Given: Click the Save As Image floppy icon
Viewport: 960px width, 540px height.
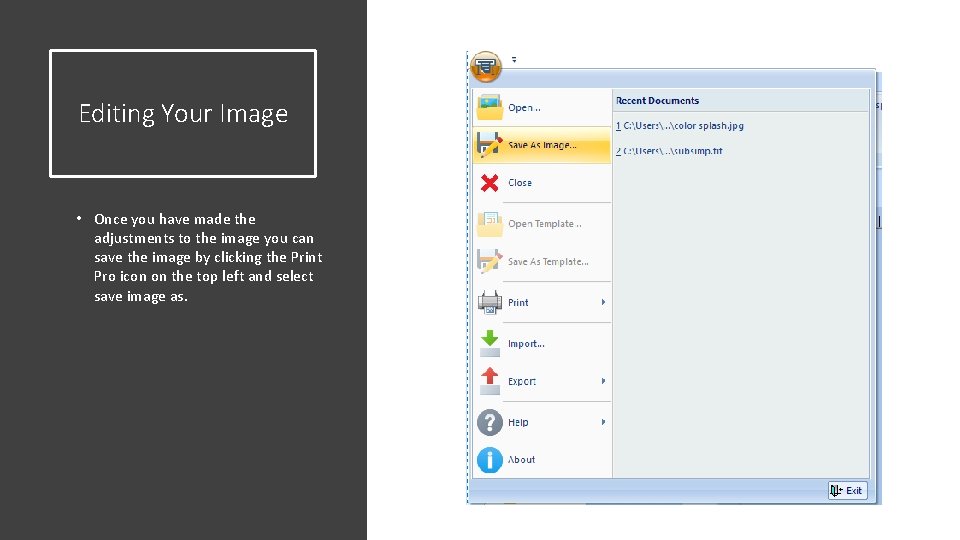Looking at the screenshot, I should click(490, 145).
